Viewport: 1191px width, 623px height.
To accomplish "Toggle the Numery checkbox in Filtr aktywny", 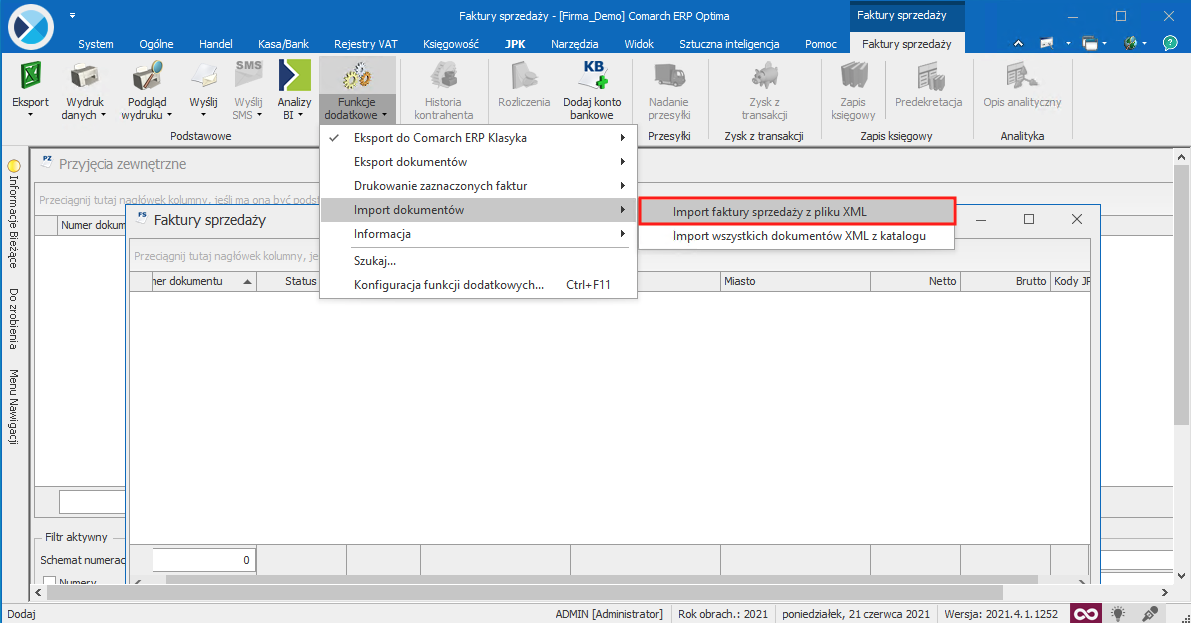I will point(48,580).
